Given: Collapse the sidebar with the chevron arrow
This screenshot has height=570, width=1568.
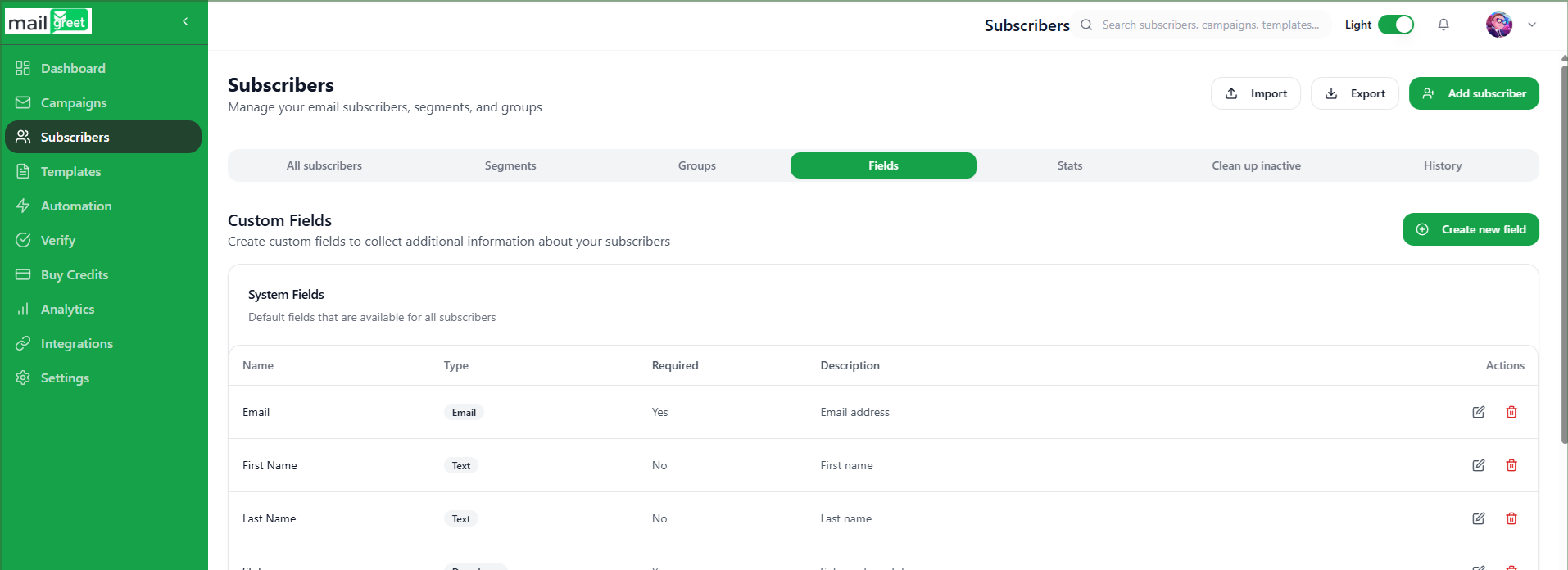Looking at the screenshot, I should 185,21.
